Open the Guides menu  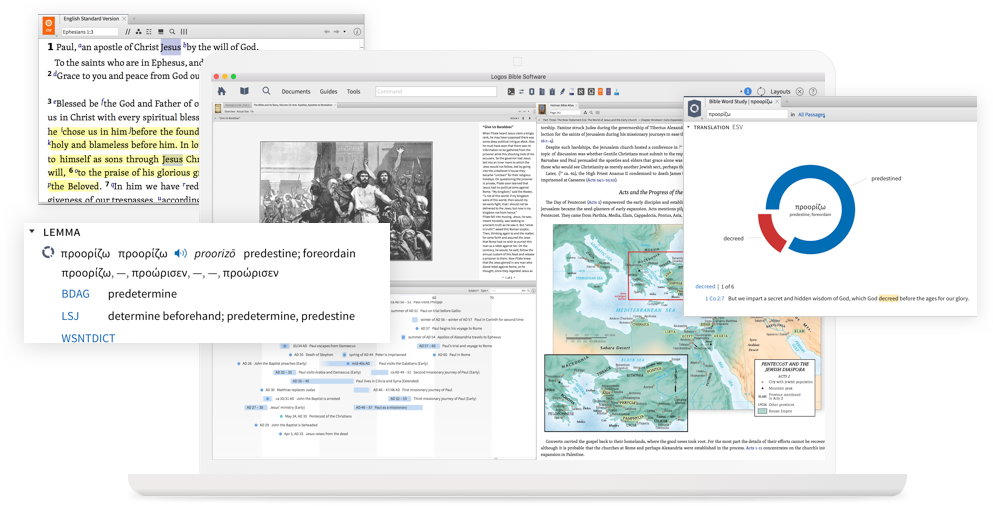(328, 92)
